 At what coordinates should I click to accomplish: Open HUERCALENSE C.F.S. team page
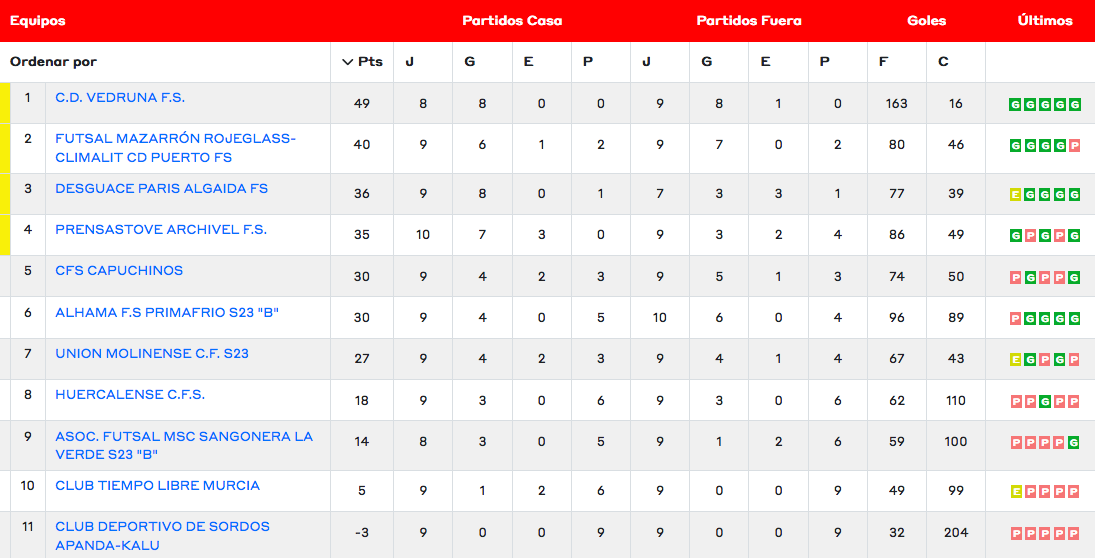pos(130,395)
